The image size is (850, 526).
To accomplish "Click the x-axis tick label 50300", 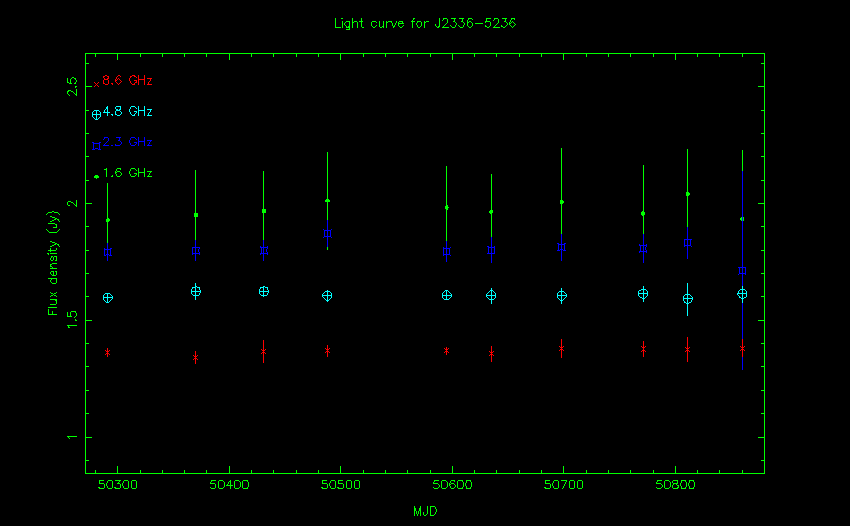I will 118,485.
